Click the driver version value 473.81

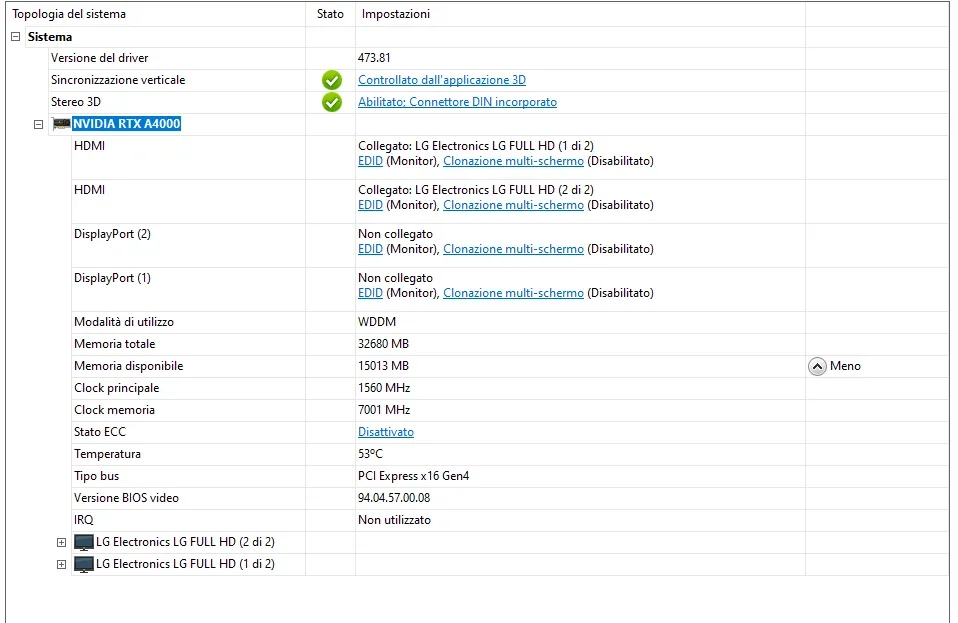click(x=374, y=58)
